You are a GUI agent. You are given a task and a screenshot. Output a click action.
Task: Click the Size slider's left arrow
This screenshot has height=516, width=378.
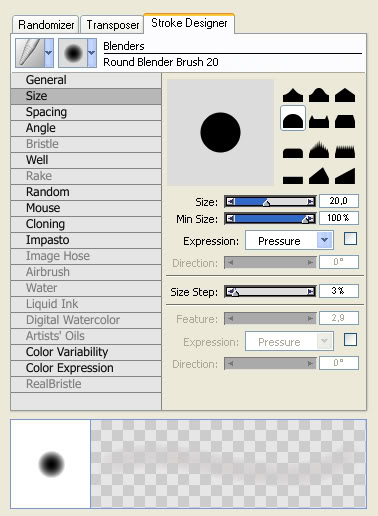click(x=230, y=201)
